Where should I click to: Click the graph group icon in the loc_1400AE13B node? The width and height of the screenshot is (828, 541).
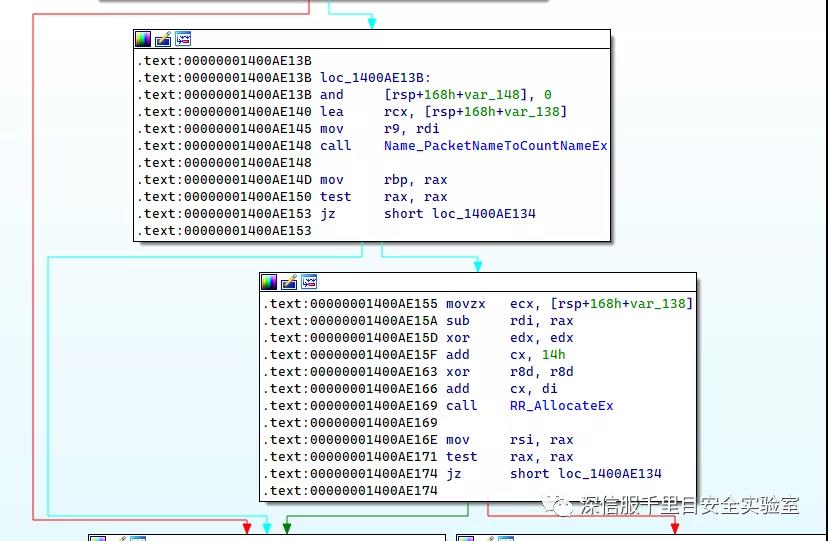[x=183, y=39]
